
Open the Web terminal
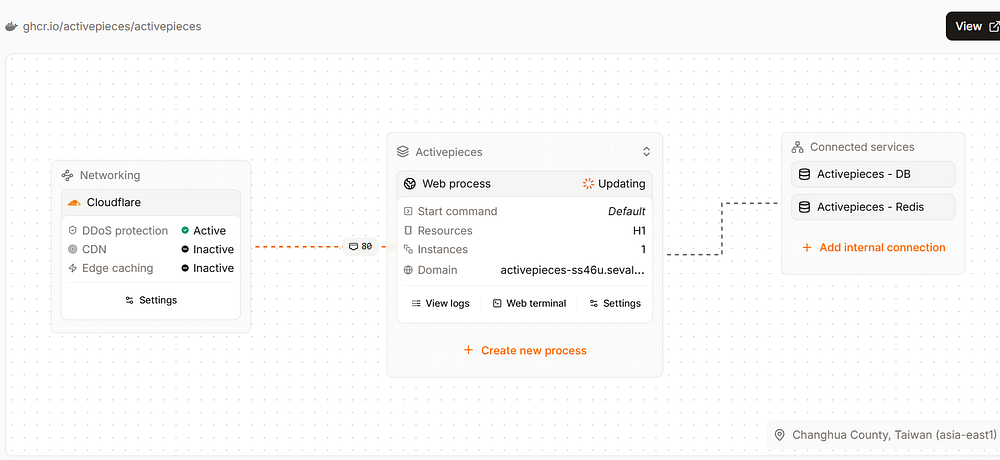click(529, 303)
